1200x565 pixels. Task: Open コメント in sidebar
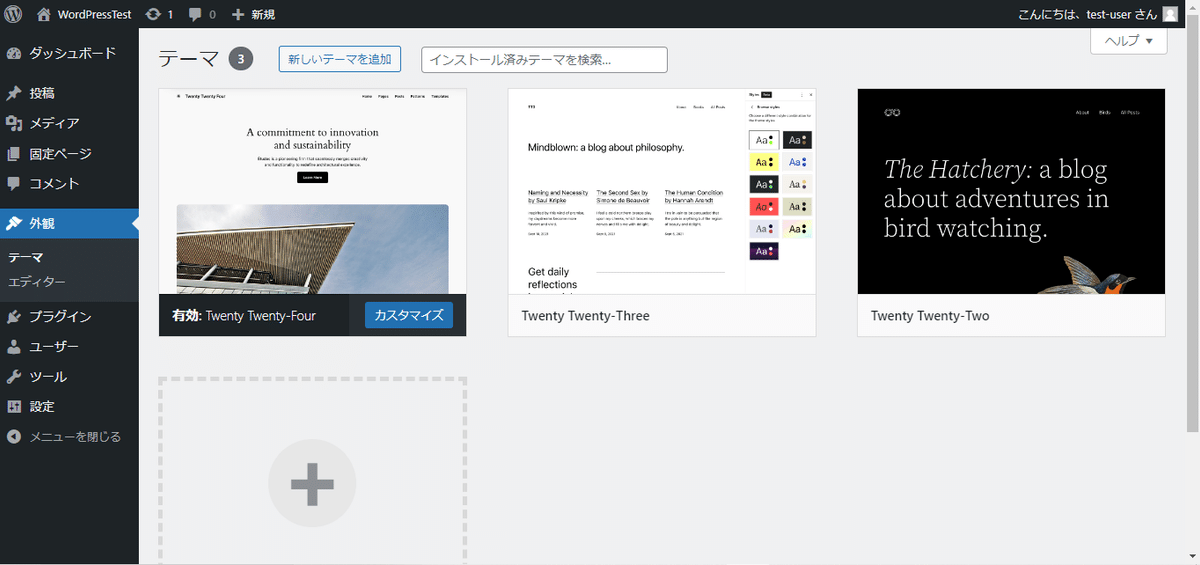tap(69, 184)
